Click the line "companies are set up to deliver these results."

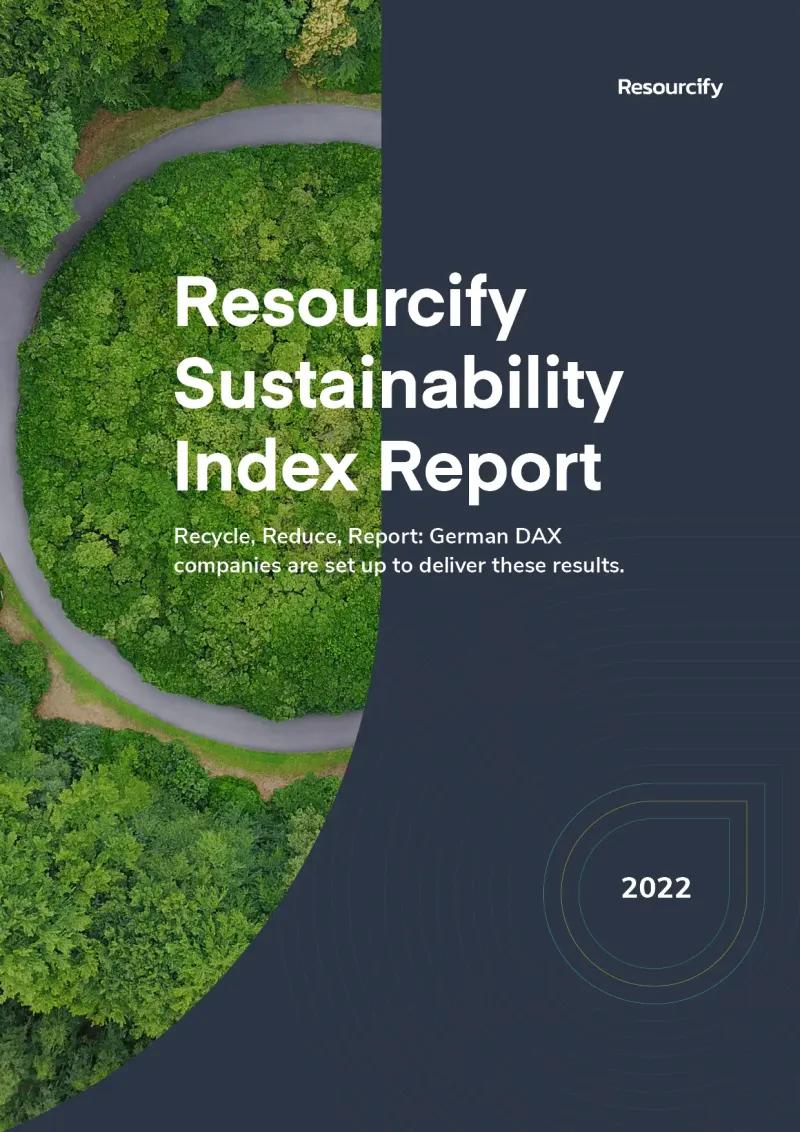[x=399, y=565]
